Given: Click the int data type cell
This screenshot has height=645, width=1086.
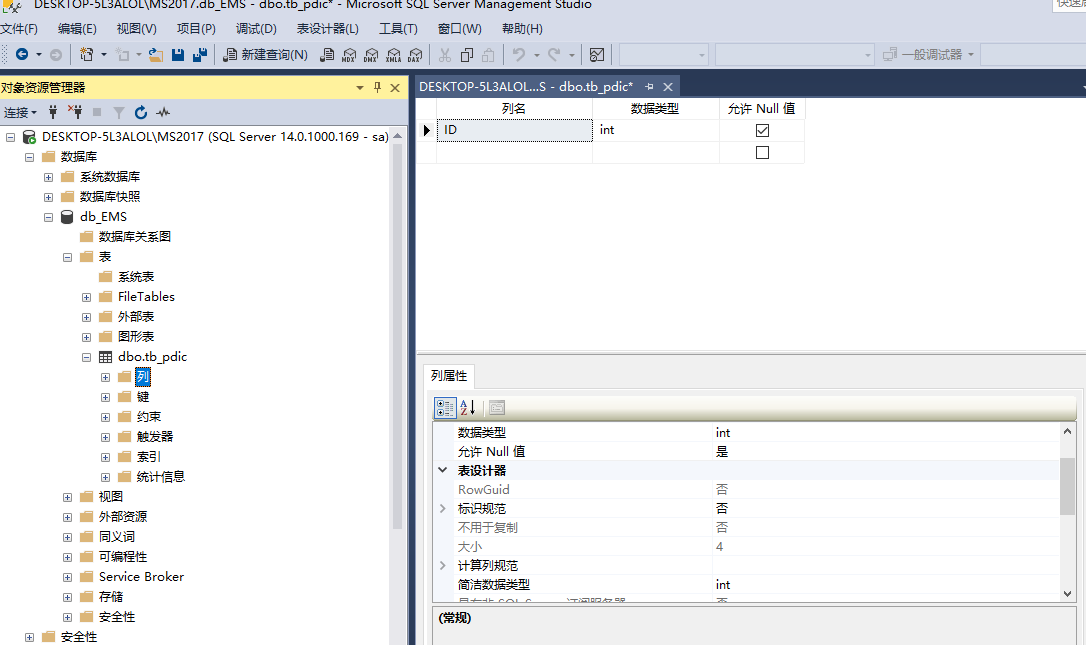Looking at the screenshot, I should [x=656, y=130].
